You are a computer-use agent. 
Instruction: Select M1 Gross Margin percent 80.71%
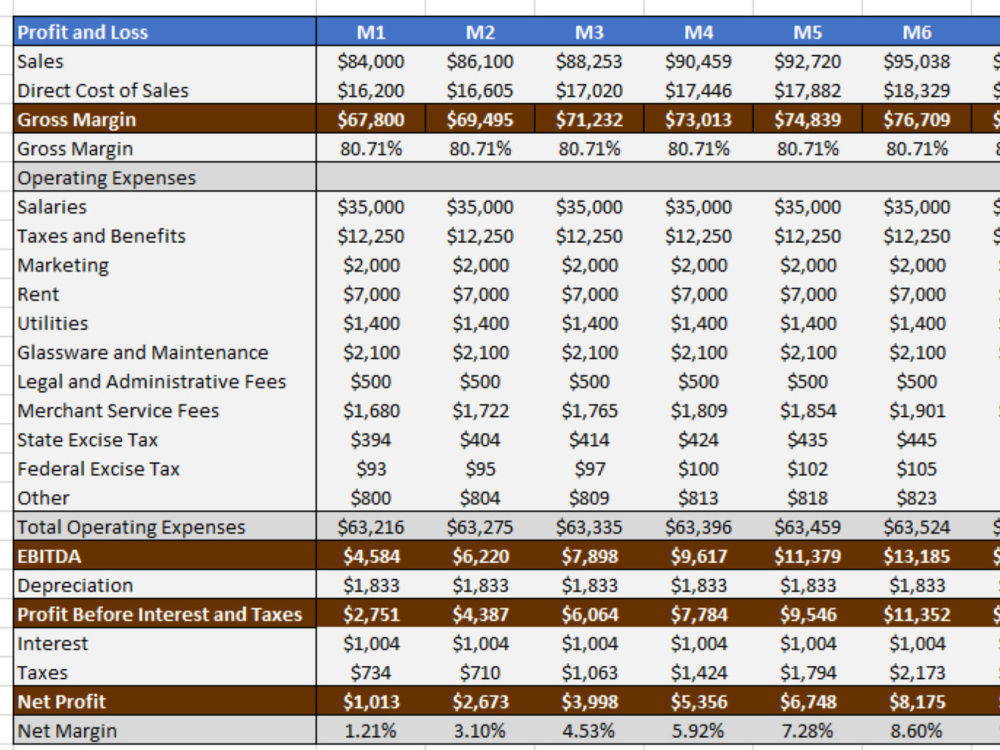[371, 149]
